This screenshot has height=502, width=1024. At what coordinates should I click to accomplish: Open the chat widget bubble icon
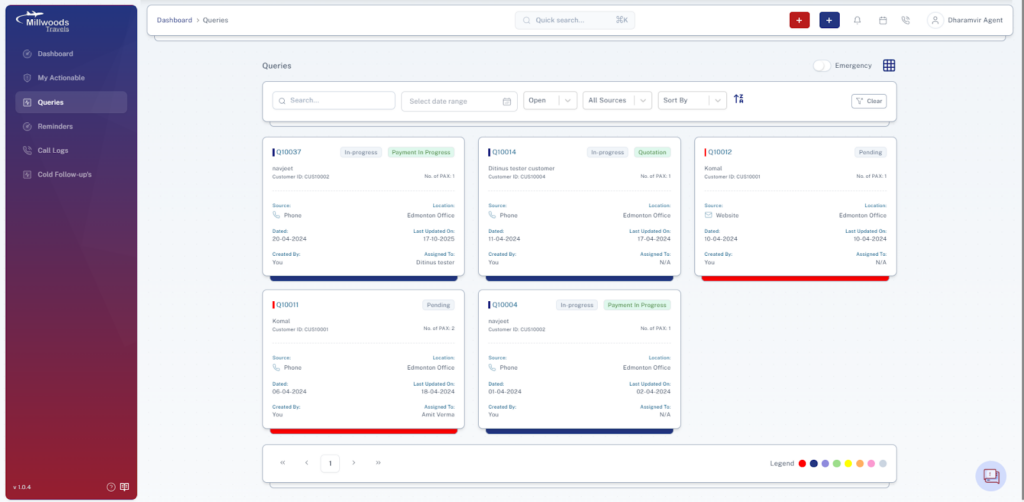tap(991, 476)
